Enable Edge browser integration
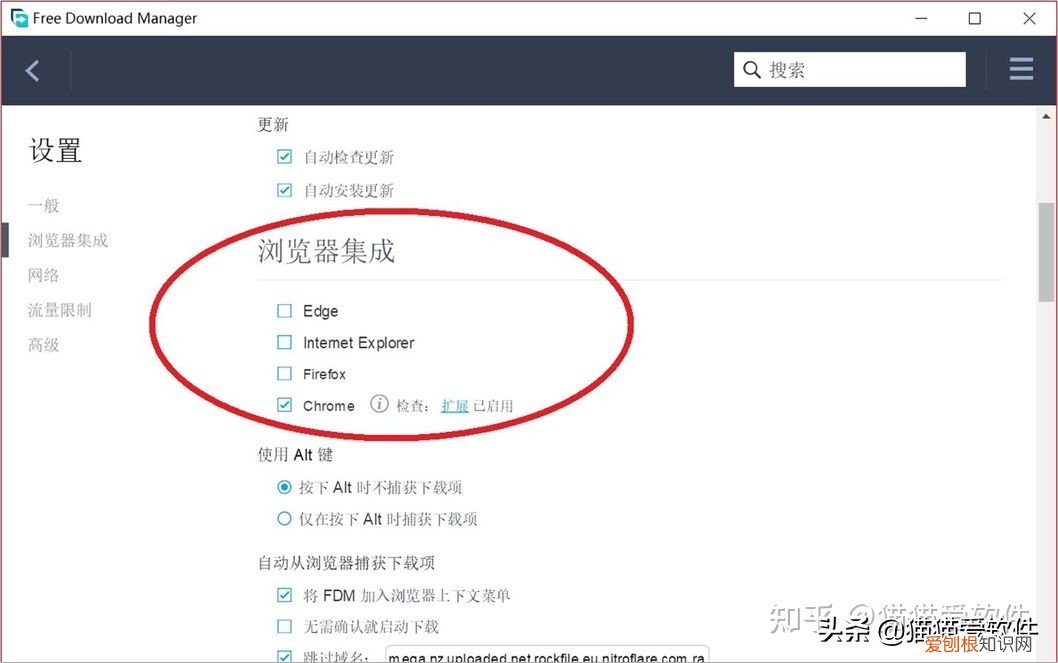 284,310
